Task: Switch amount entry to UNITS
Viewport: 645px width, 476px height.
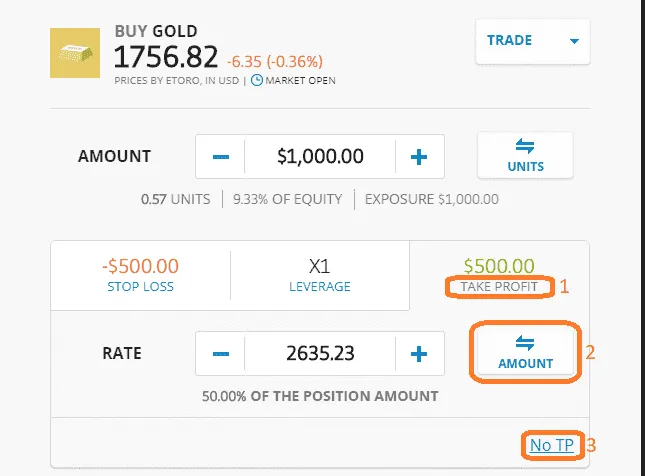Action: pos(525,155)
